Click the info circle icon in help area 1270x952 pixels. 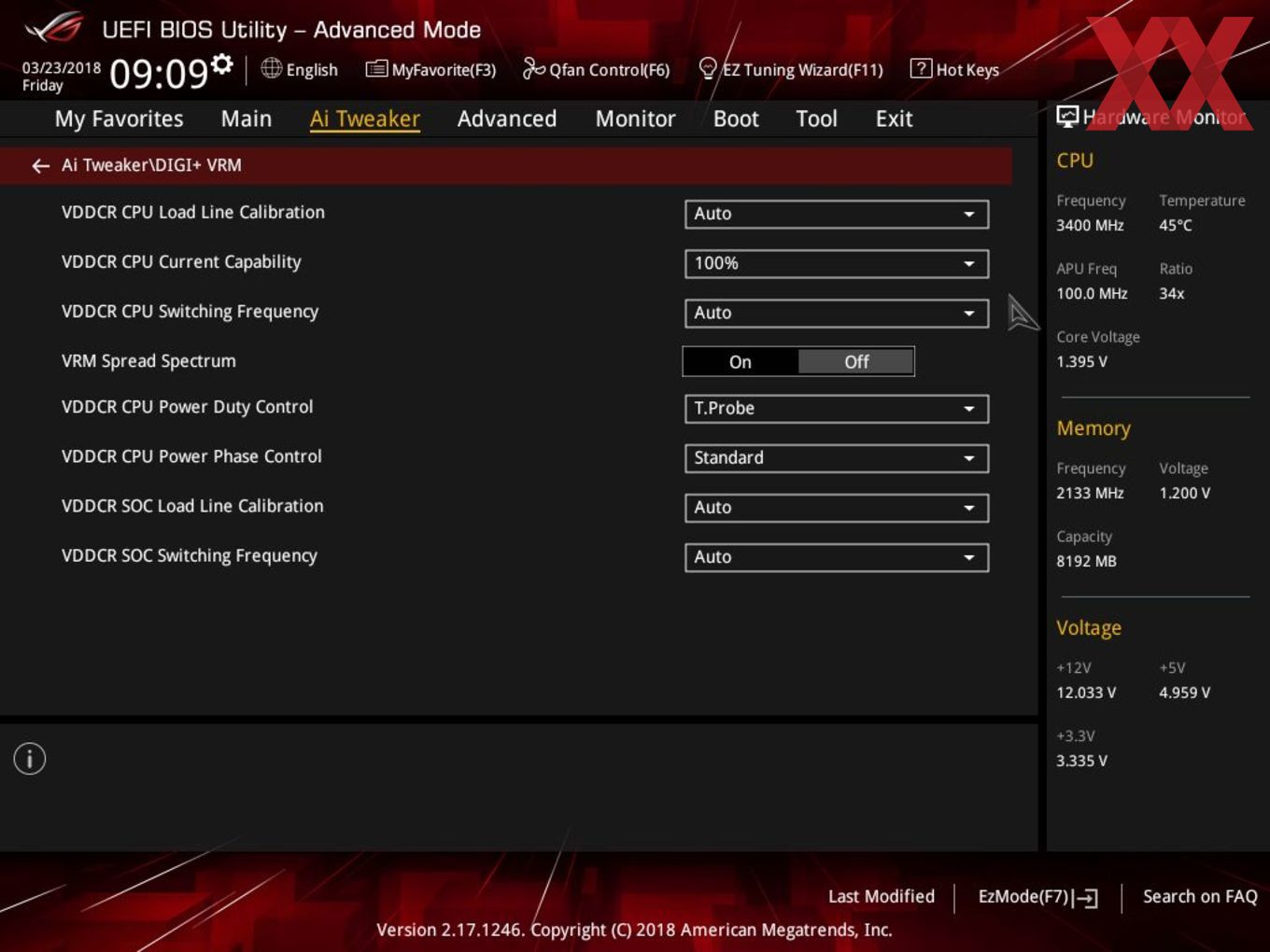tap(30, 759)
